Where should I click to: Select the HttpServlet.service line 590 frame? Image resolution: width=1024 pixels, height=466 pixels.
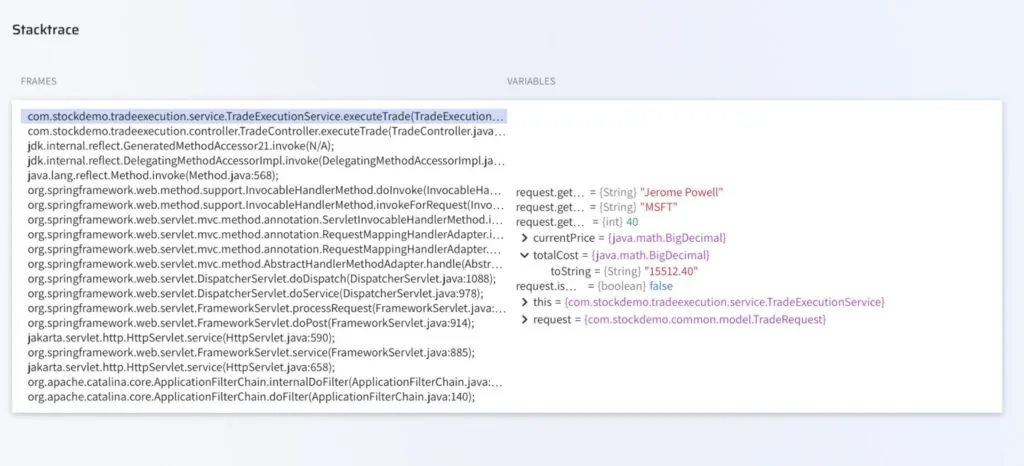[180, 339]
